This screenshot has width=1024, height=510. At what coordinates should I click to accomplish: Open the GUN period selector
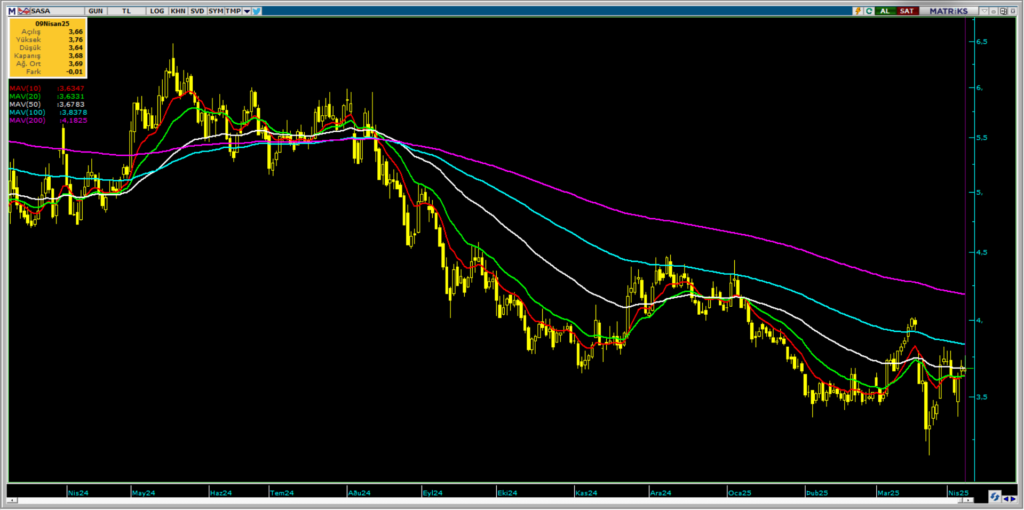94,10
